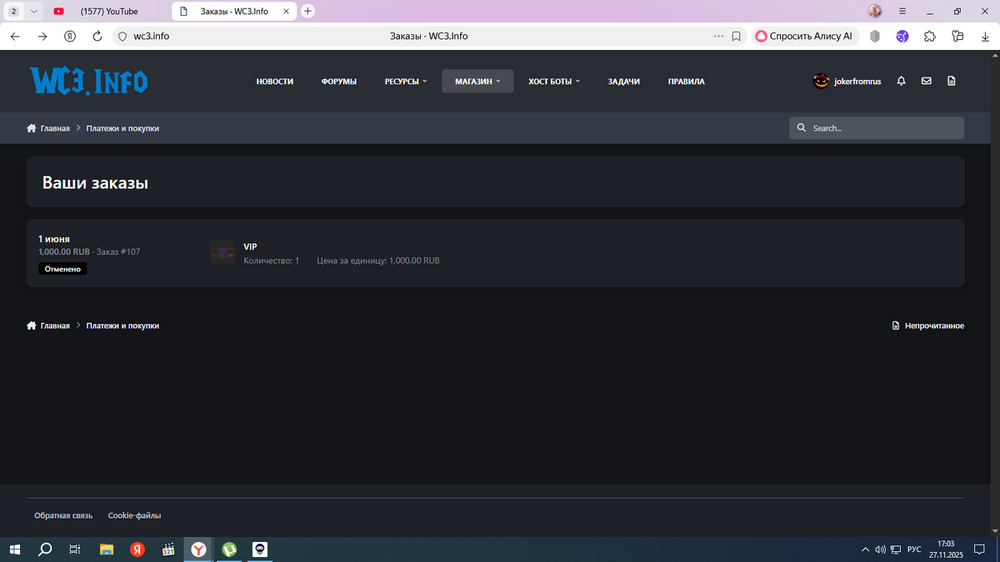Click the shield protection icon in toolbar

874,36
